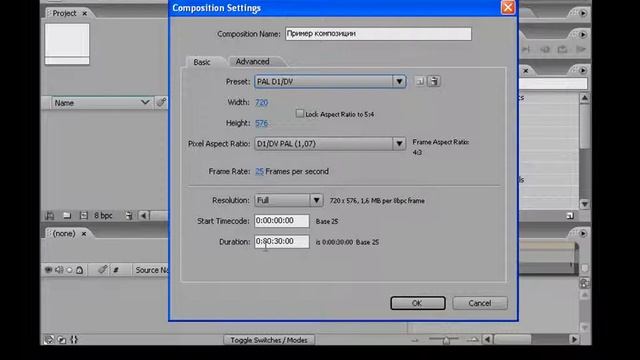640x360 pixels.
Task: Click the label tag icon beside Name column
Action: point(161,102)
